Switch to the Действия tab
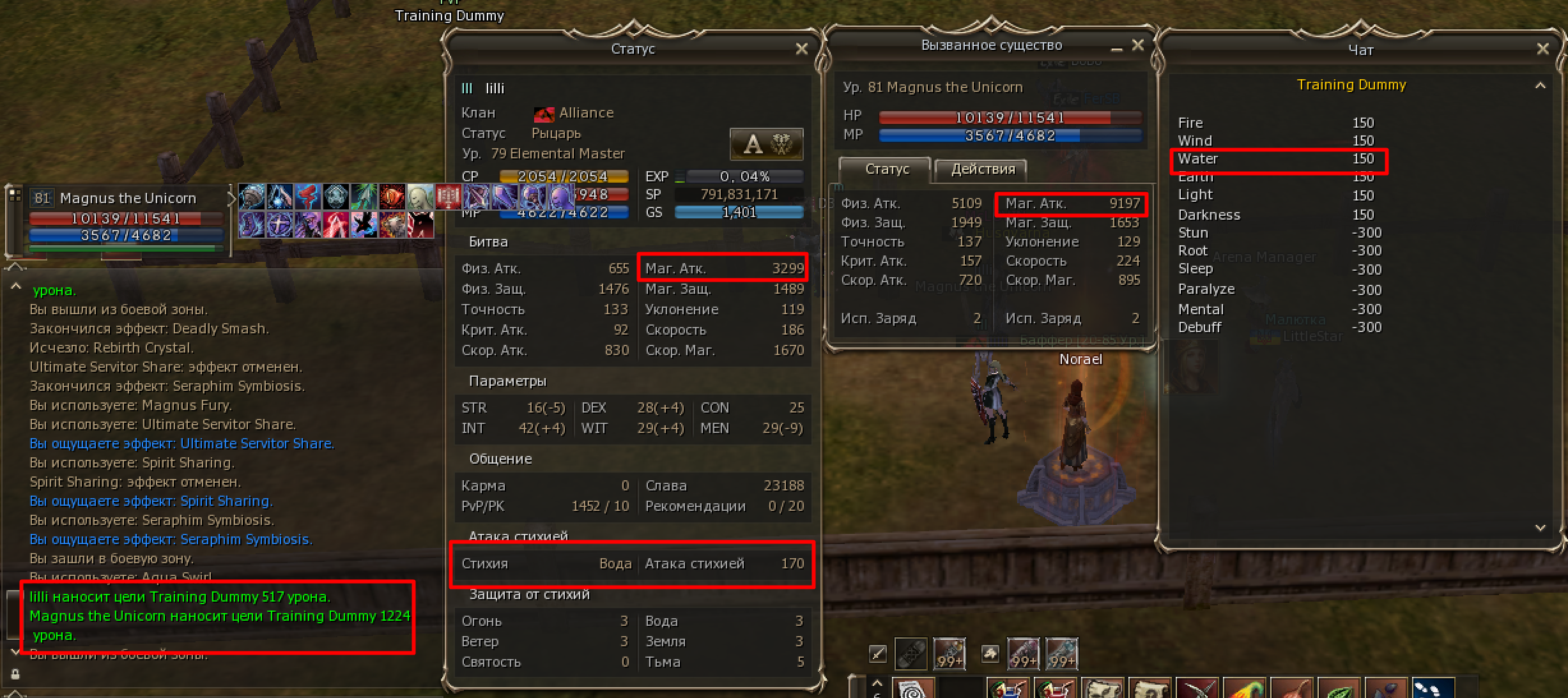 tap(983, 169)
